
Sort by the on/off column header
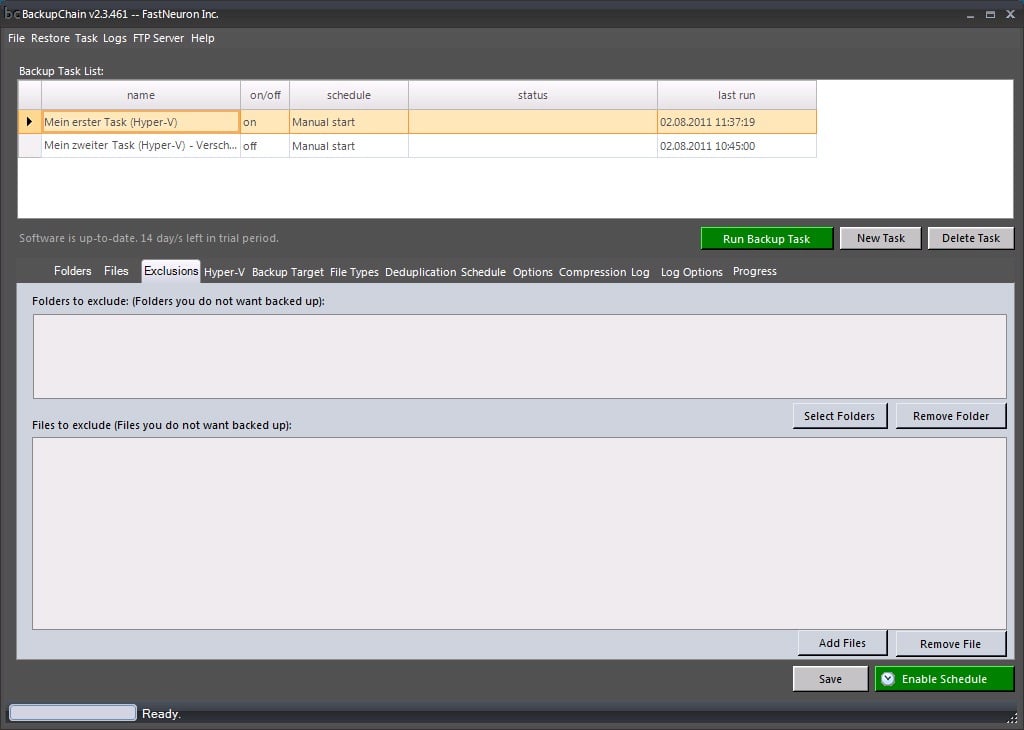pyautogui.click(x=265, y=95)
